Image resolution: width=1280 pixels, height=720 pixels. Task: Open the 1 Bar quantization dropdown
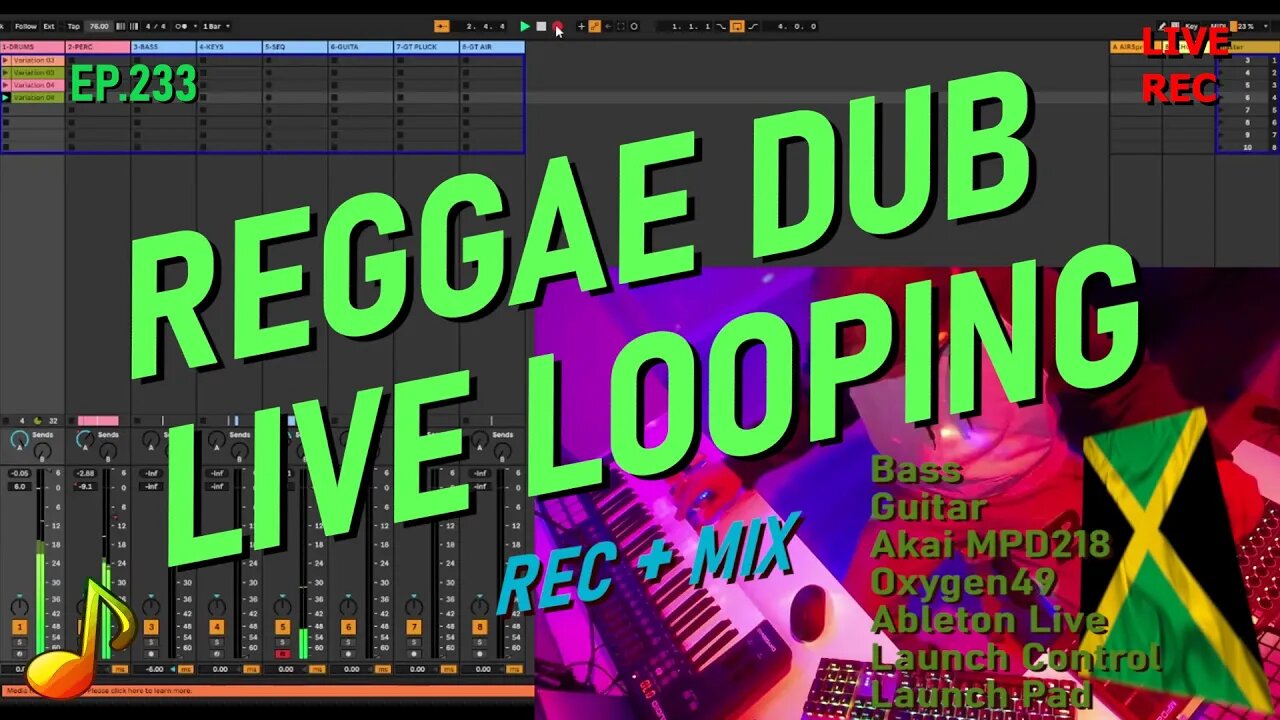point(216,26)
